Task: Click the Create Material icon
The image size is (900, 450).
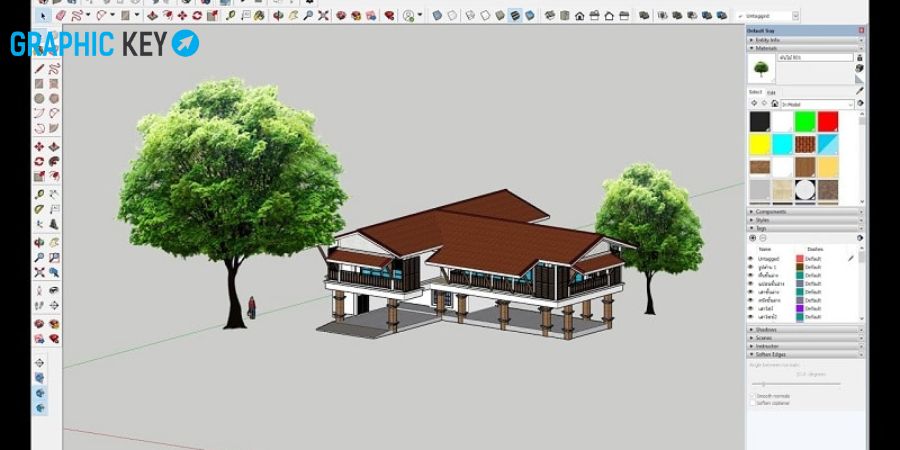Action: click(859, 68)
